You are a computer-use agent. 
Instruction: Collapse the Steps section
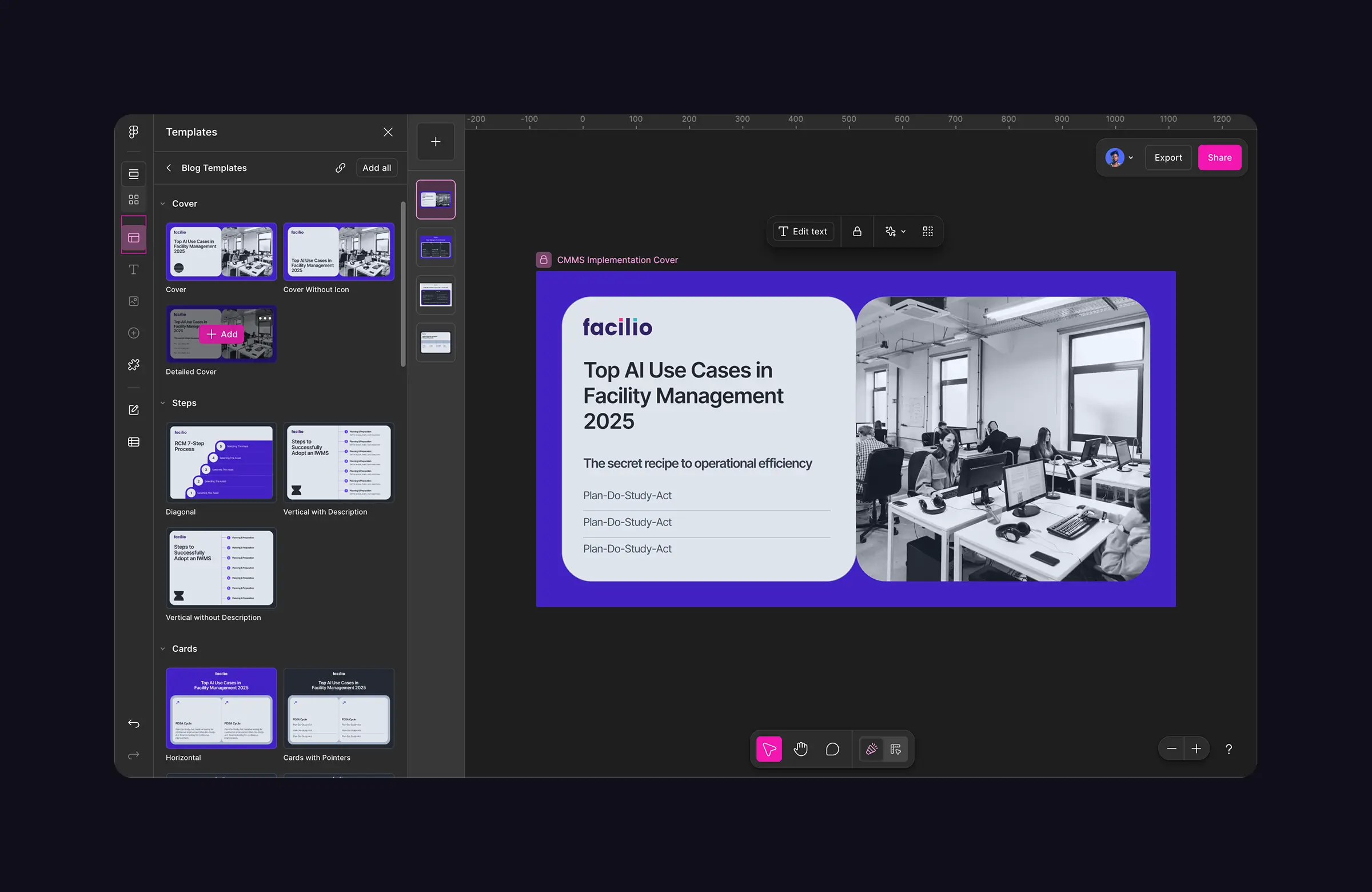(163, 403)
